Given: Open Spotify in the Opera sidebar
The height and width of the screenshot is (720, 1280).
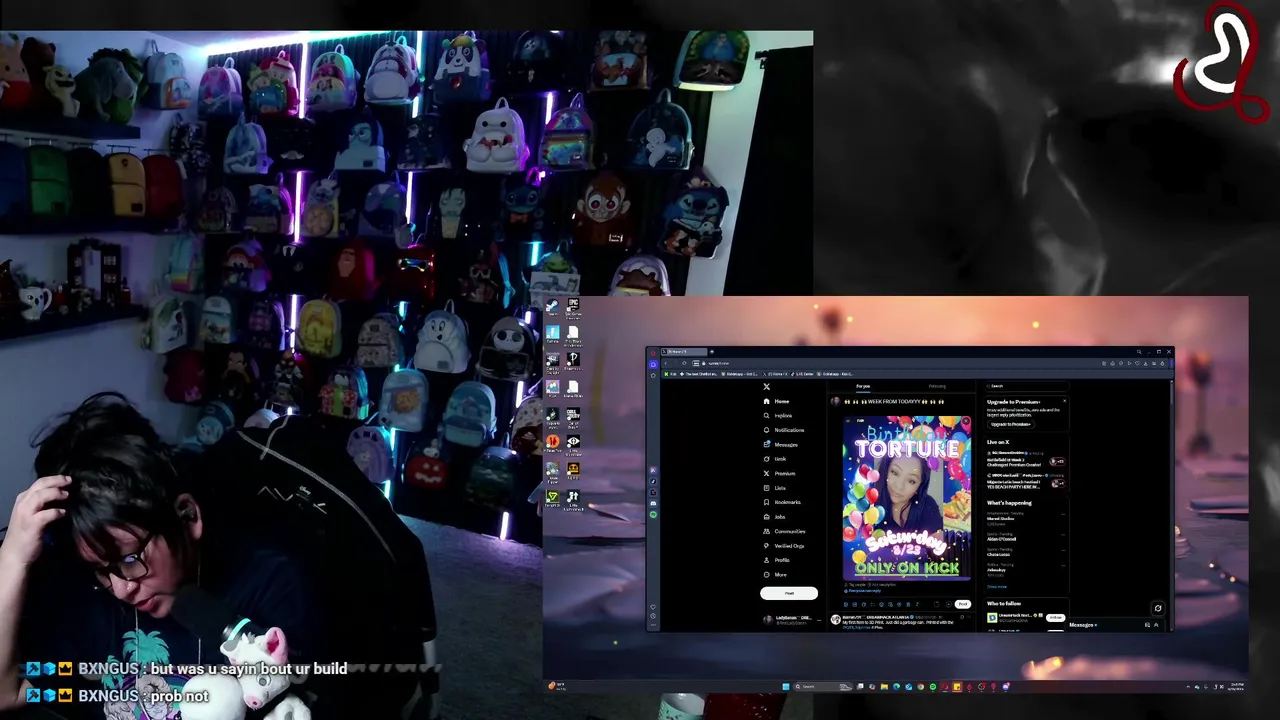Looking at the screenshot, I should [653, 514].
